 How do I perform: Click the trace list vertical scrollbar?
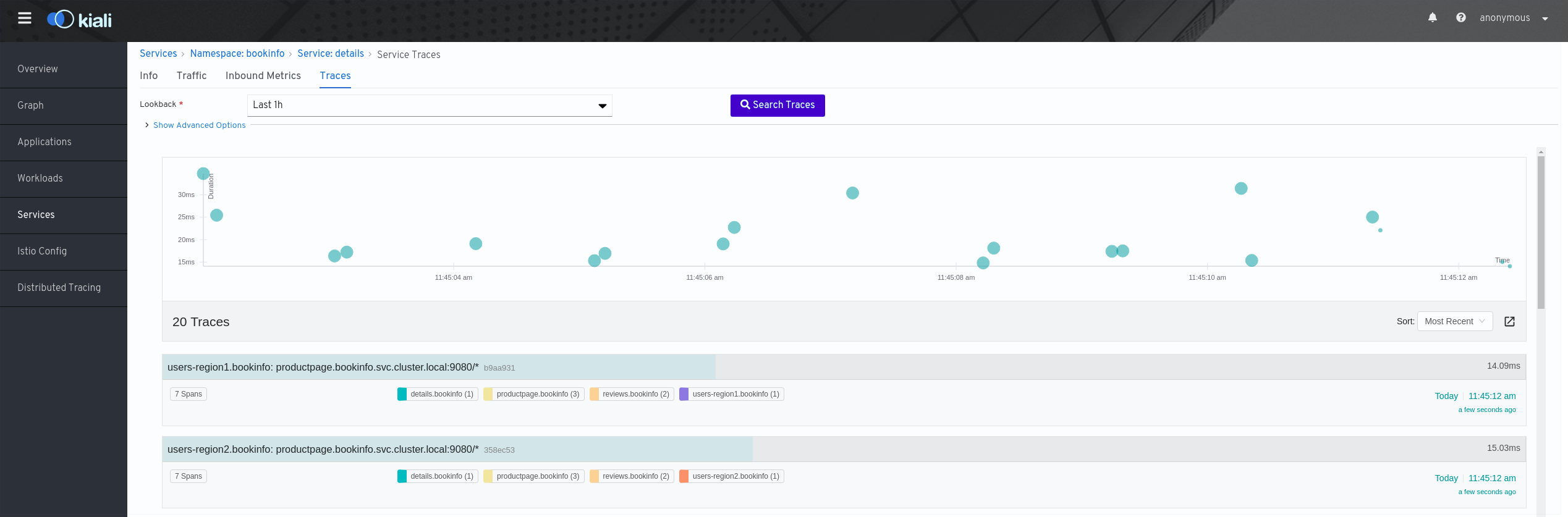[1541, 232]
